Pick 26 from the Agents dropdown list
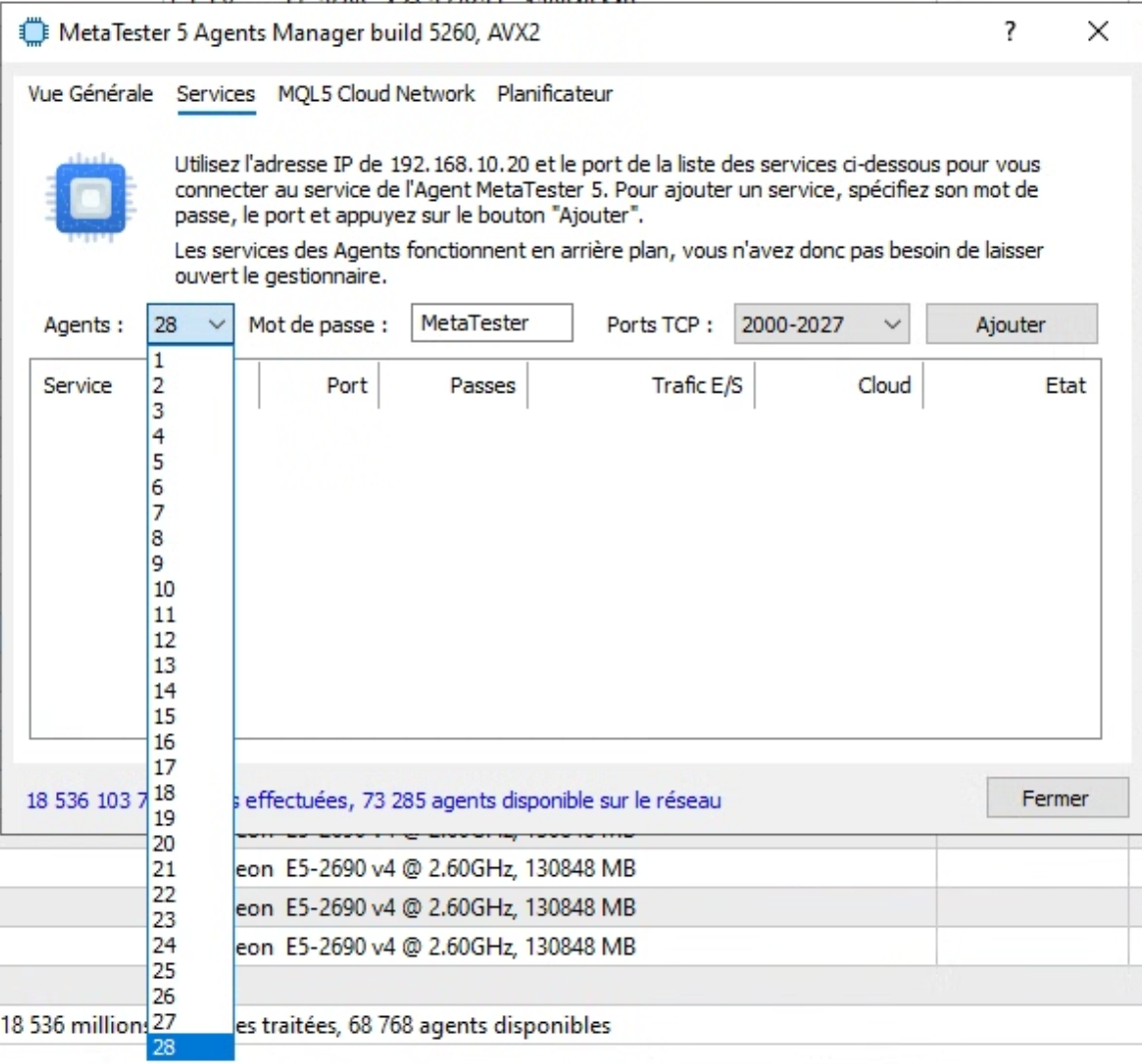1142x1064 pixels. 190,996
